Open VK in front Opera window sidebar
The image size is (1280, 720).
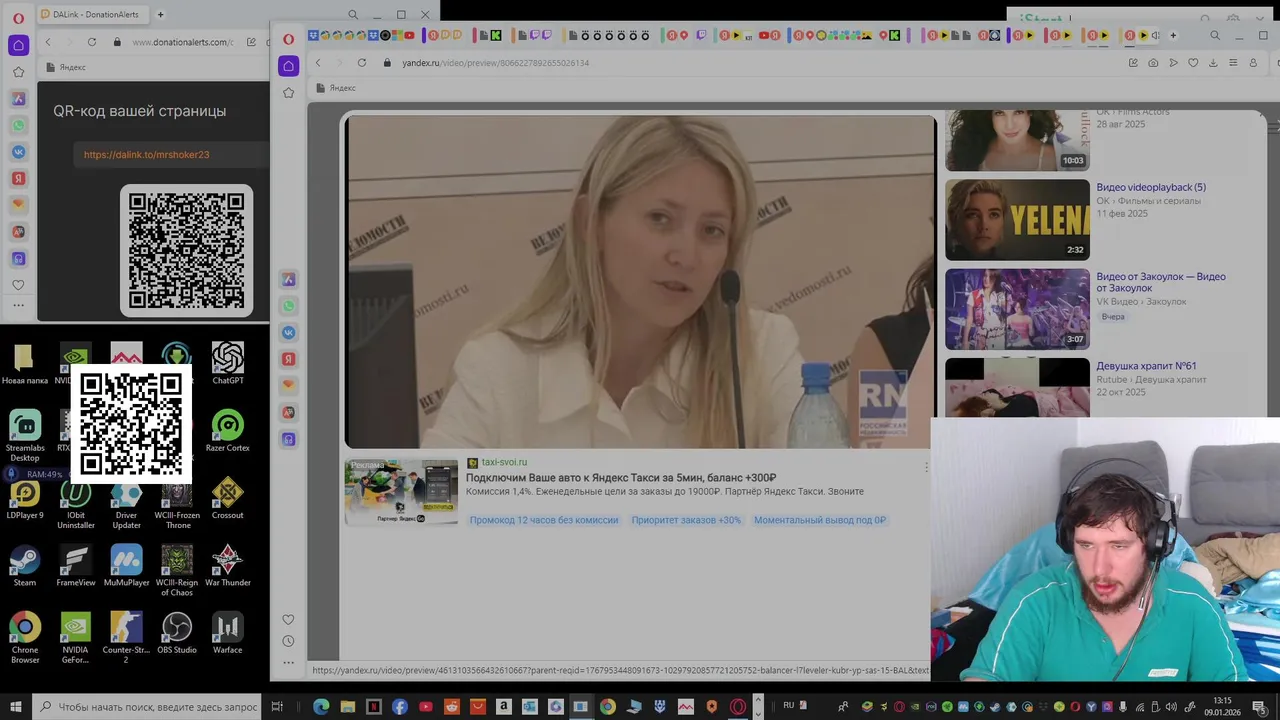click(289, 333)
